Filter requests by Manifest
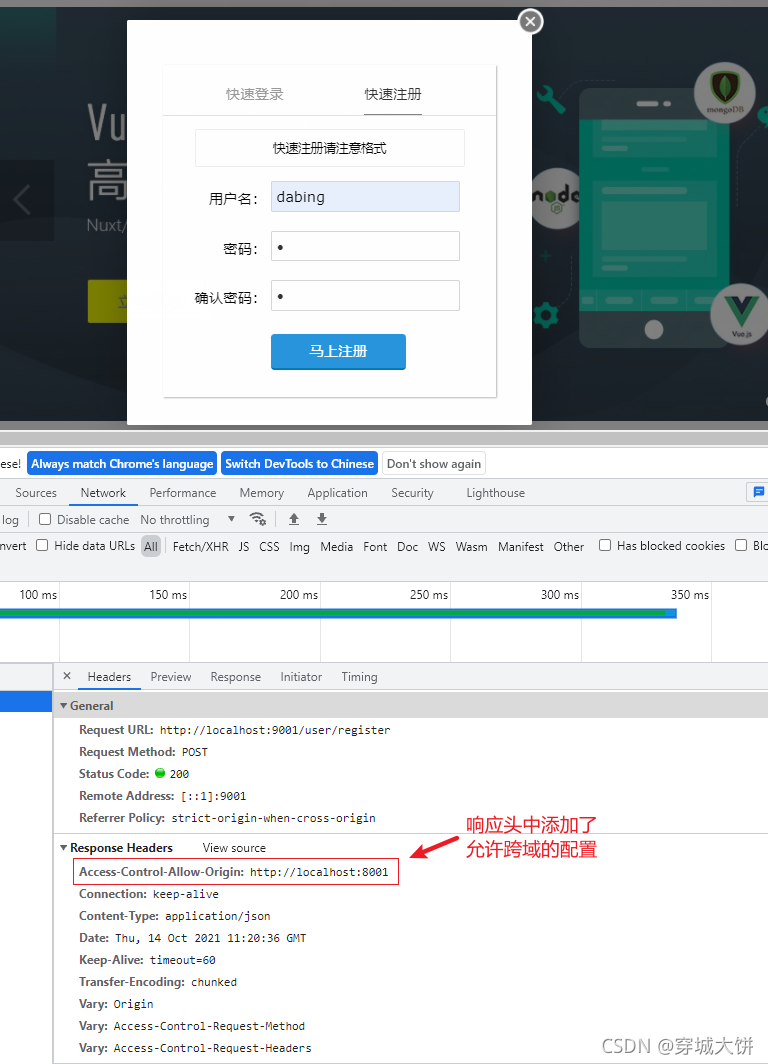 (x=520, y=546)
